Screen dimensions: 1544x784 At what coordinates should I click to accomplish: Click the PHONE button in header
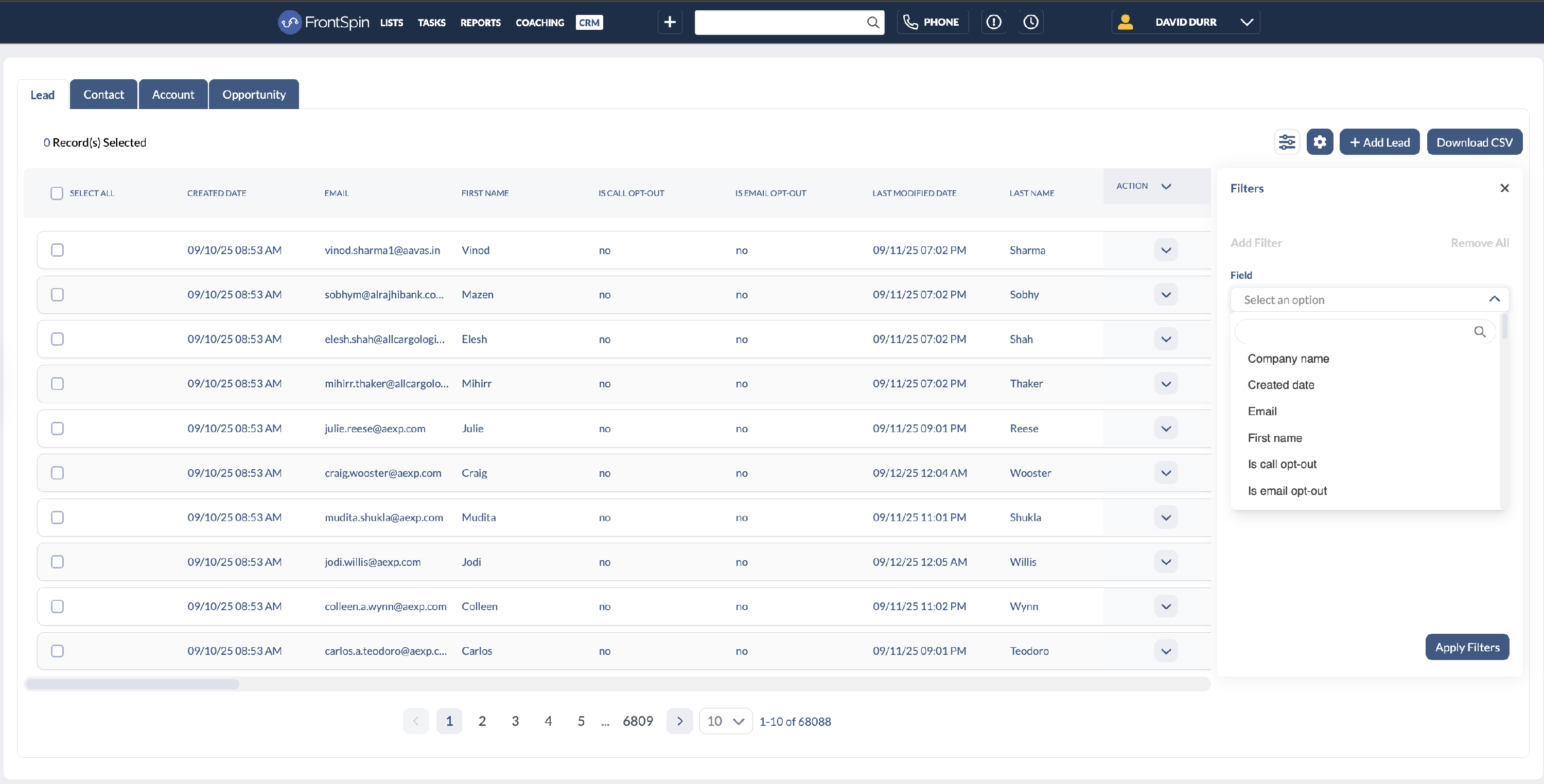coord(932,22)
